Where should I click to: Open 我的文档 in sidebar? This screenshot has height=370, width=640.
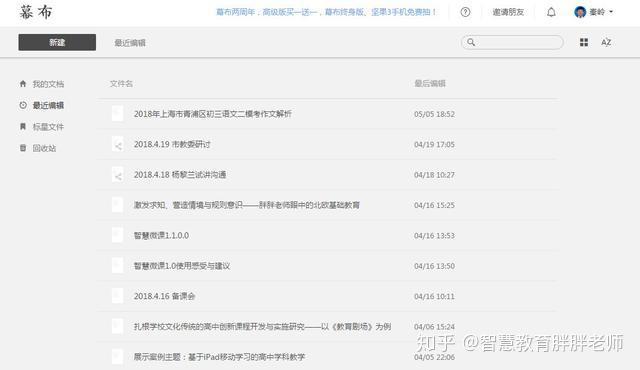[48, 84]
